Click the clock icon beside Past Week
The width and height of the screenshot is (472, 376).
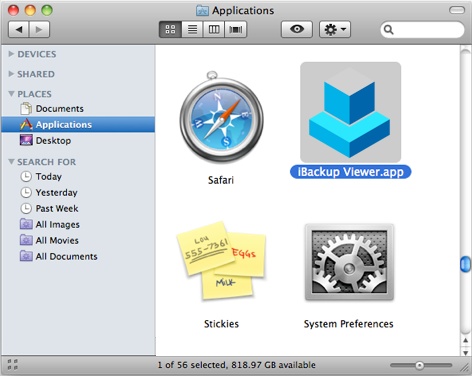26,208
